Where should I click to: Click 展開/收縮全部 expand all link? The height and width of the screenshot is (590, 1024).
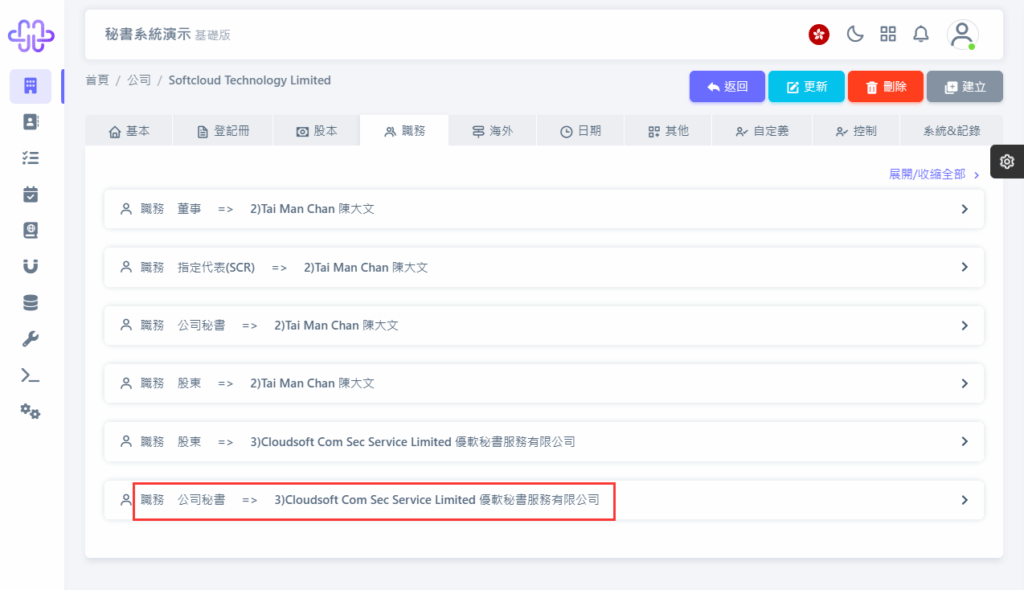(933, 174)
